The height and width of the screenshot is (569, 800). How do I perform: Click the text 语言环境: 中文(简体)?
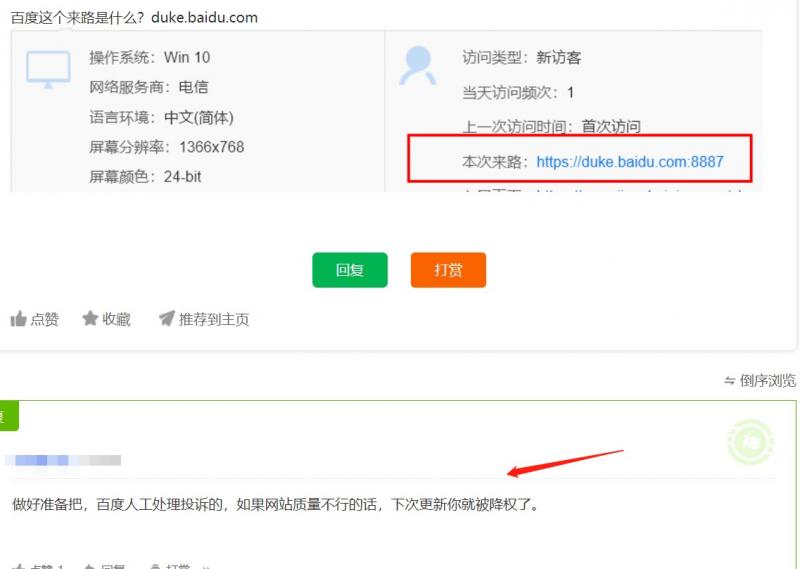[161, 117]
